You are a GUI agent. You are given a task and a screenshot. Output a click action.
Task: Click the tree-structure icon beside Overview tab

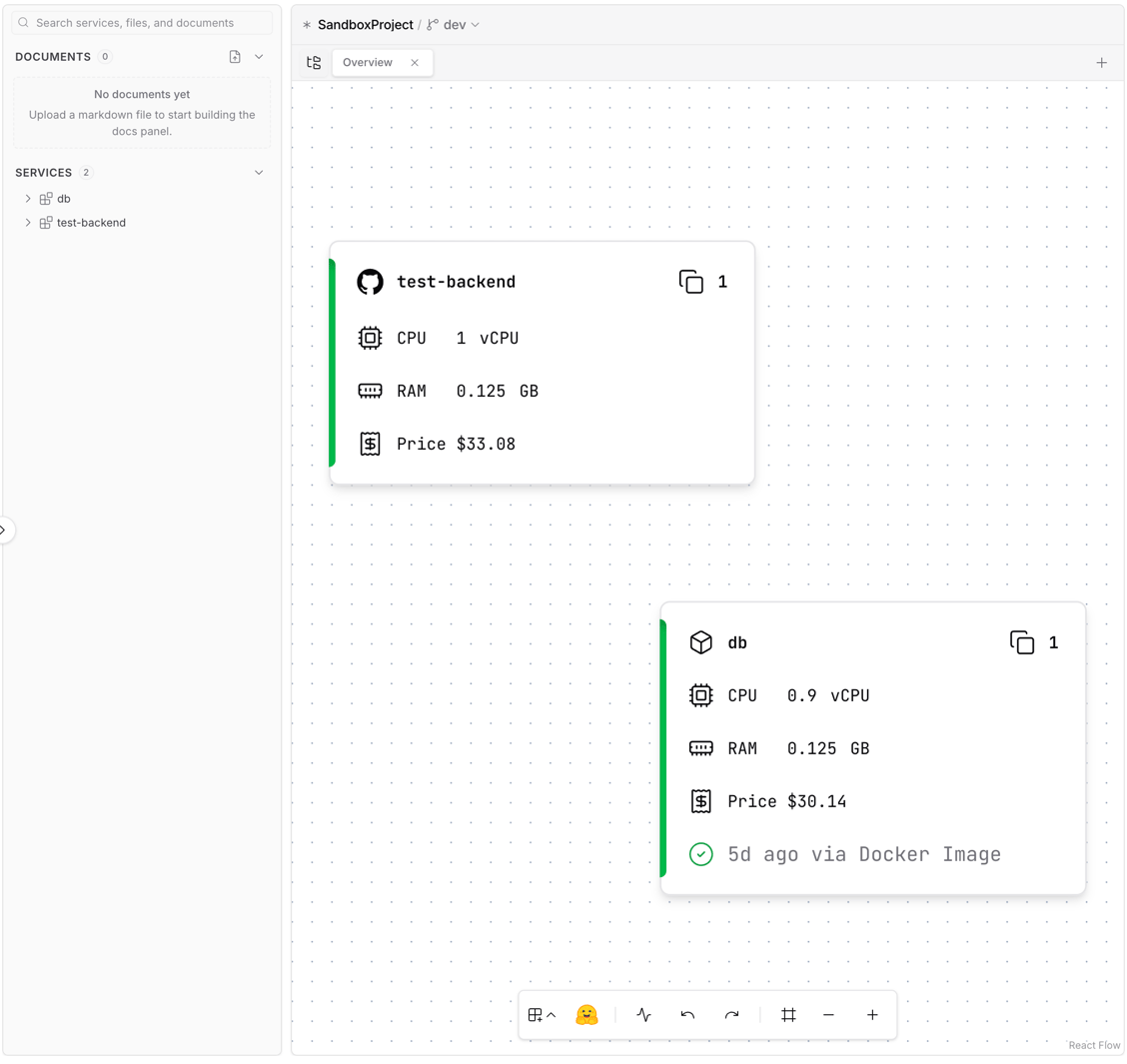coord(314,63)
